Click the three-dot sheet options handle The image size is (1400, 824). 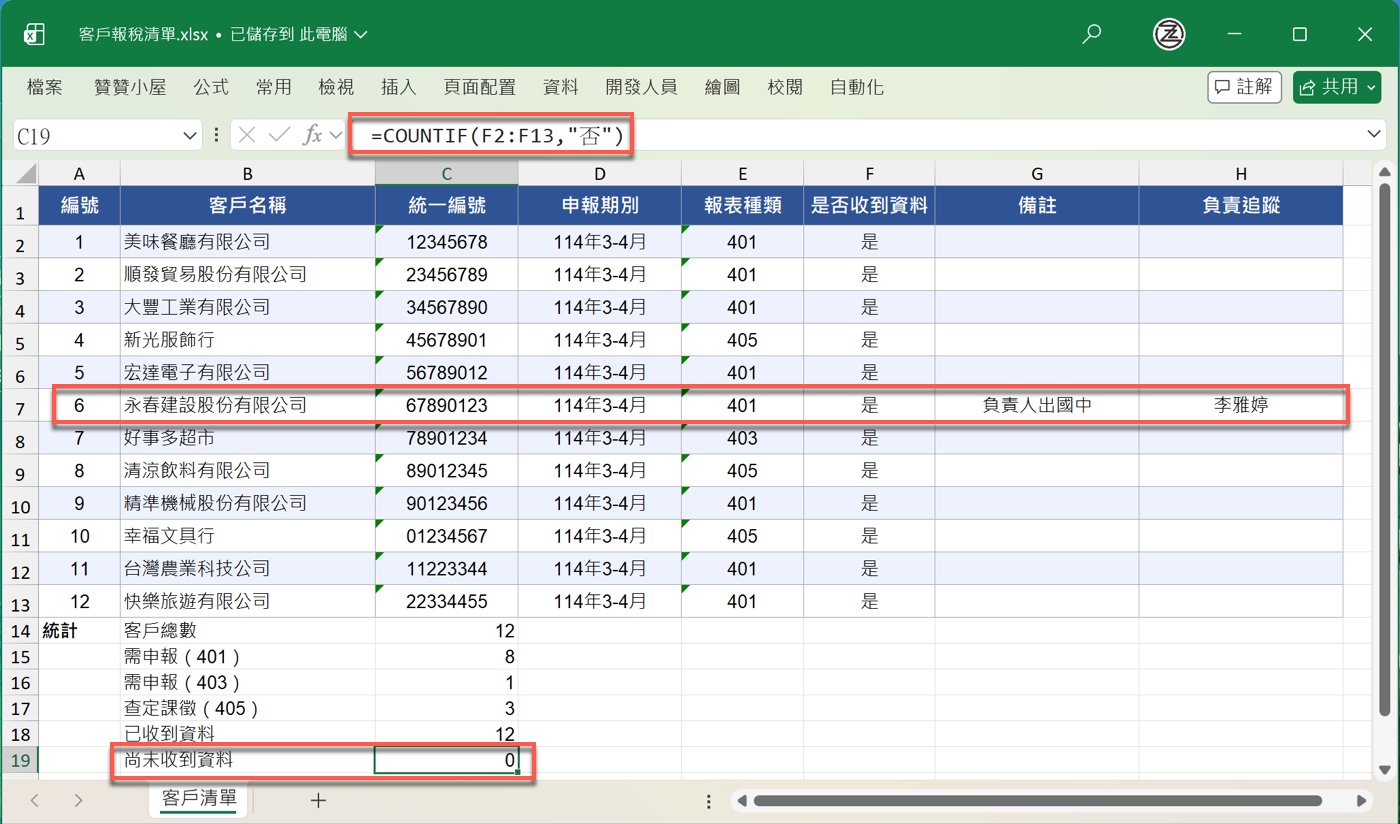pos(709,801)
